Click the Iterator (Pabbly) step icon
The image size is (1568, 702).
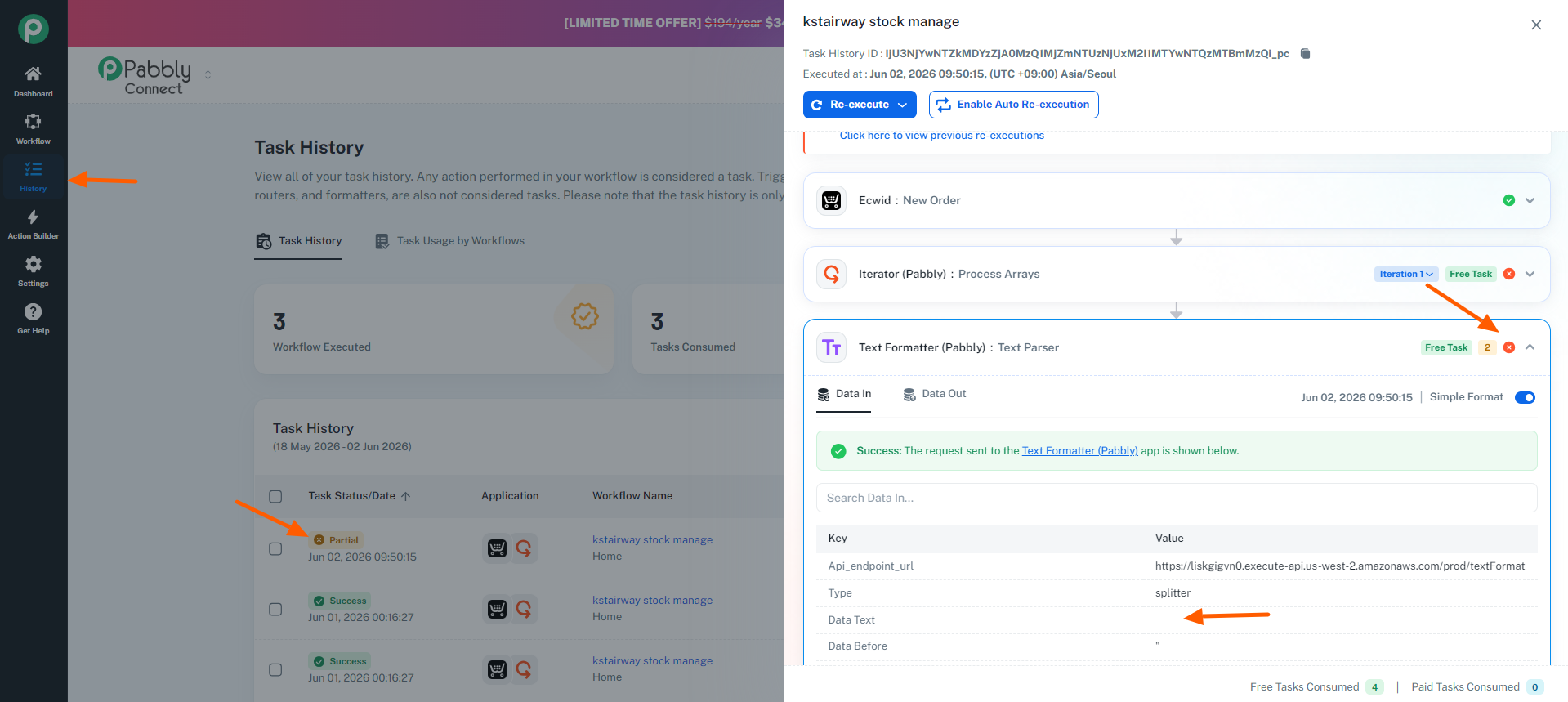[x=832, y=274]
